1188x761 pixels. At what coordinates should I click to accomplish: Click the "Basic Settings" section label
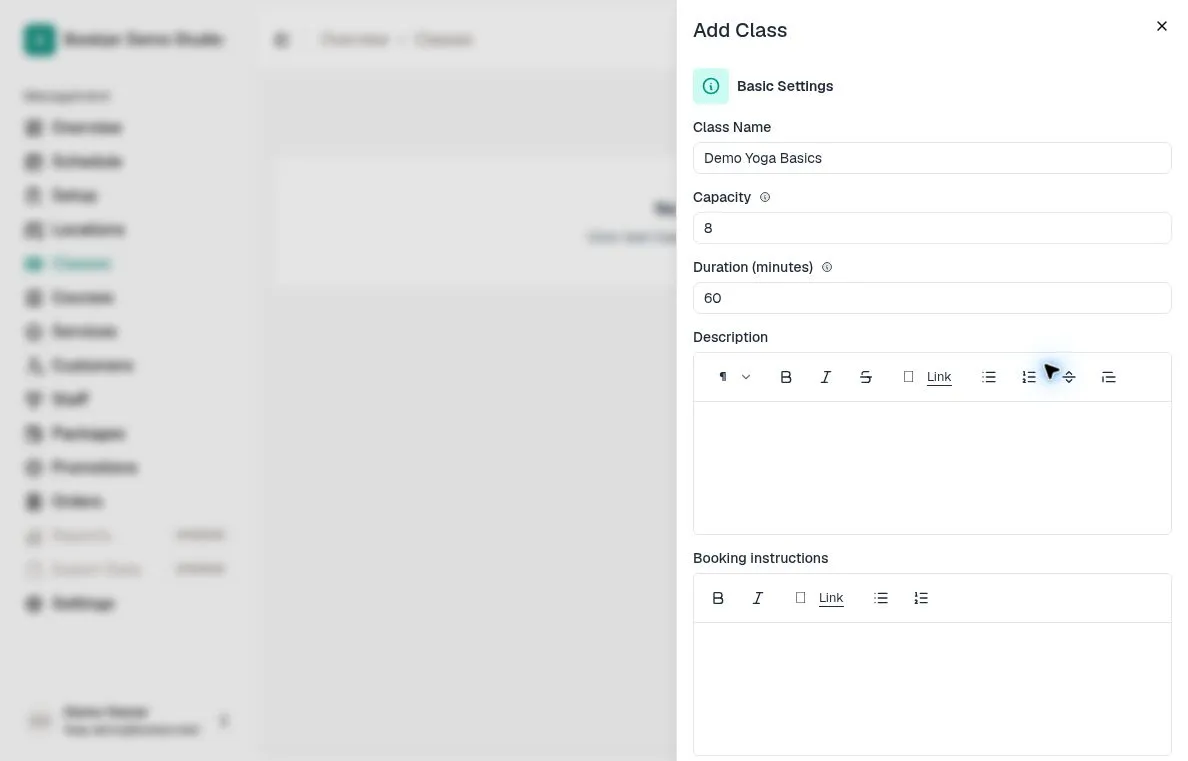coord(785,86)
